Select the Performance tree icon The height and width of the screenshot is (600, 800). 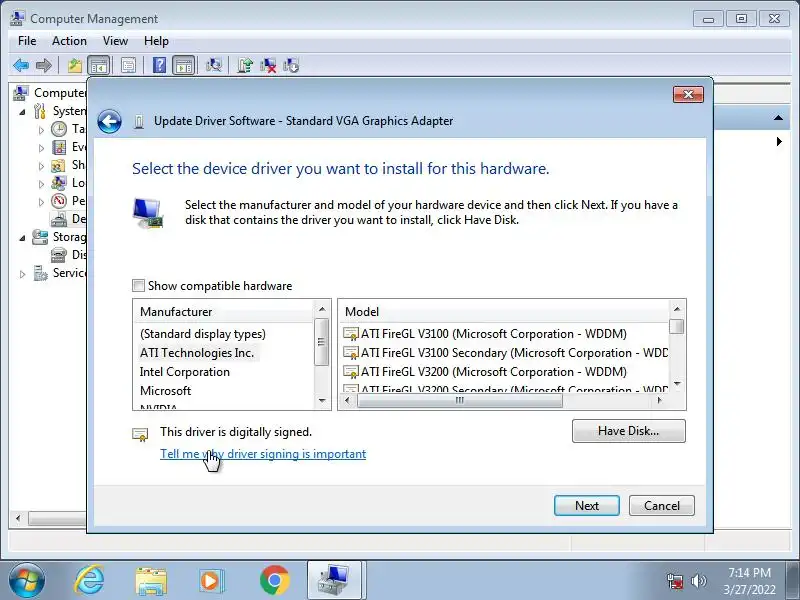[x=59, y=201]
